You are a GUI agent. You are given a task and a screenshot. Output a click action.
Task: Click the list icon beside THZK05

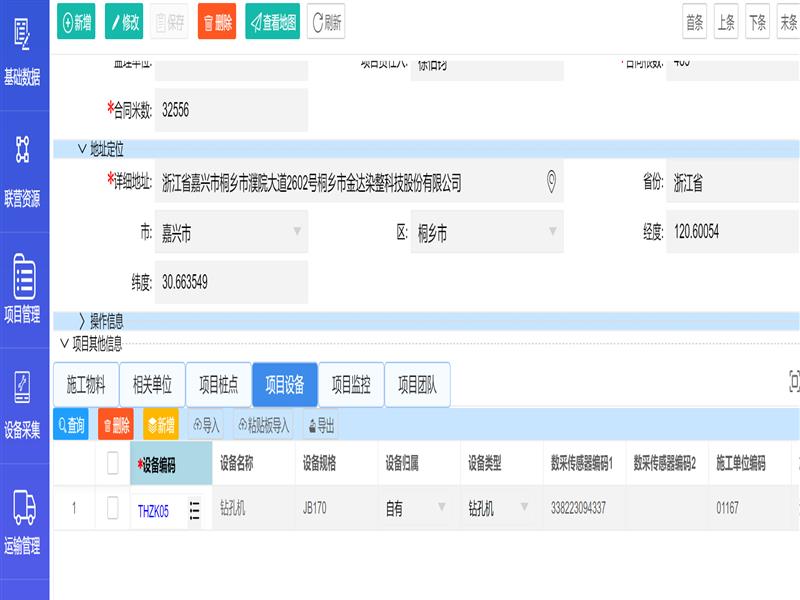pos(194,510)
